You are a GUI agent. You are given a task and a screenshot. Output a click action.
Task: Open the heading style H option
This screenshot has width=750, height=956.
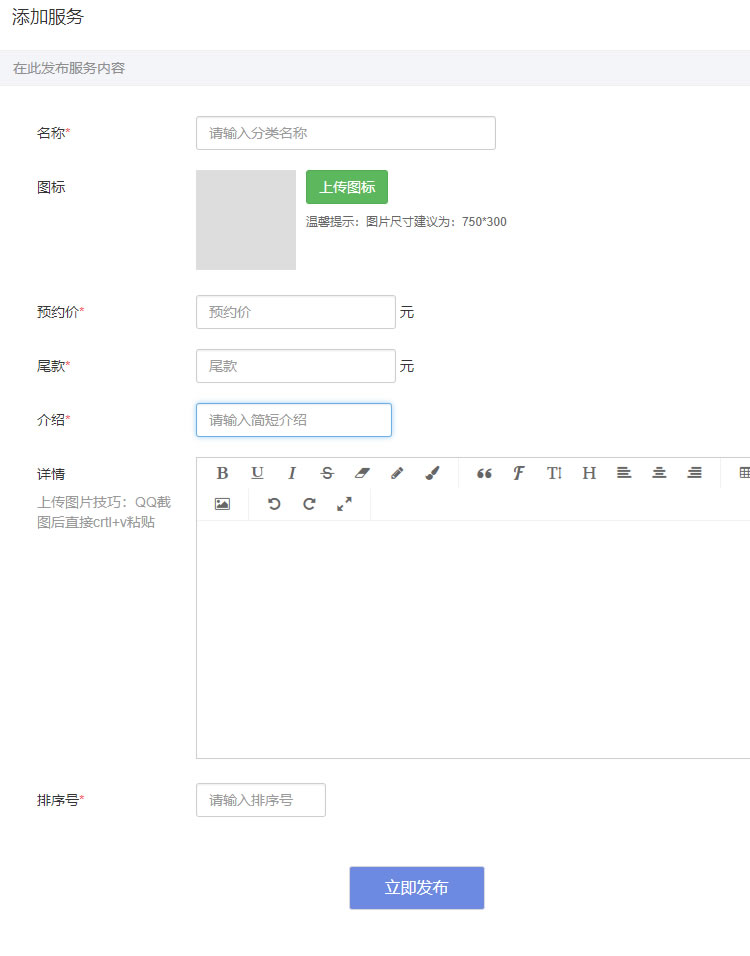point(589,473)
